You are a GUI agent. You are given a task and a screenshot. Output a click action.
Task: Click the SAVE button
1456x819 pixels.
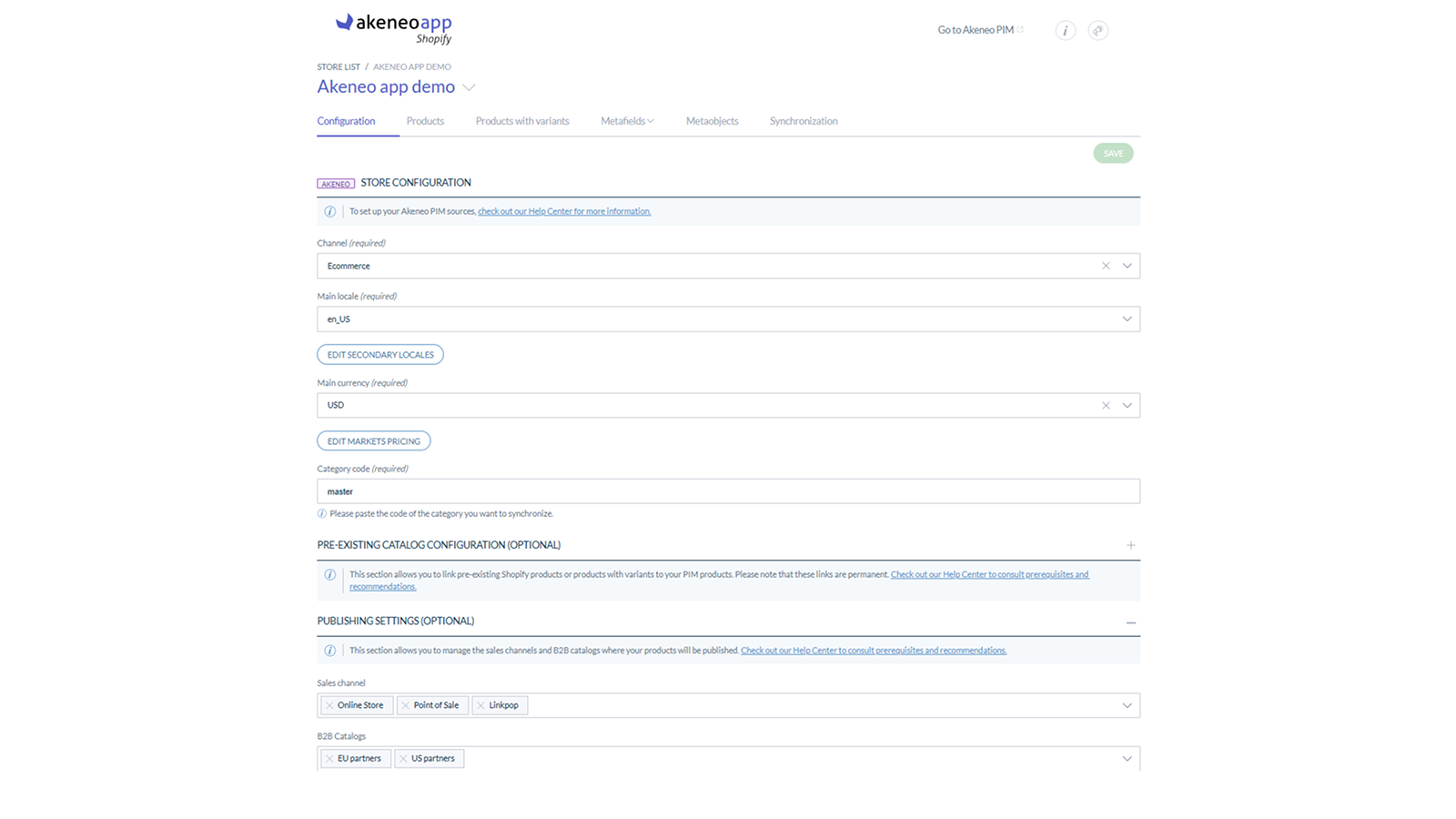click(x=1113, y=153)
